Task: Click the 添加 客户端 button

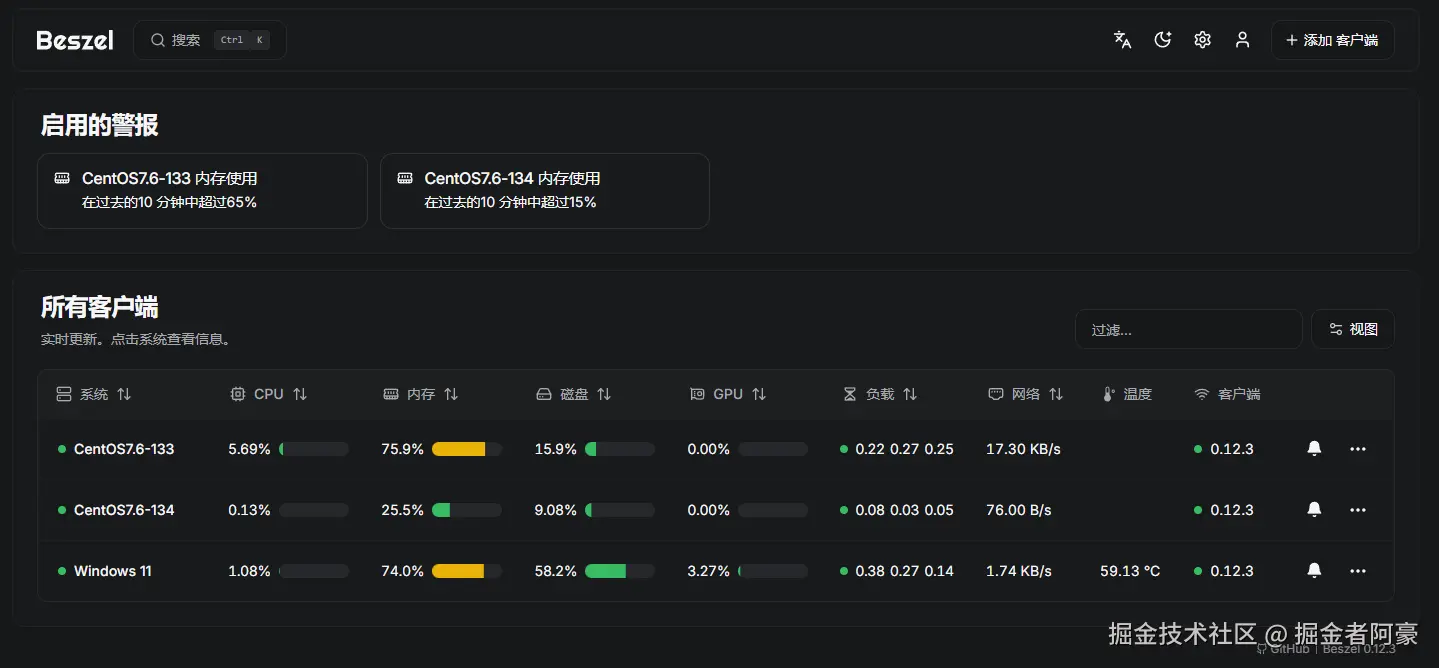Action: tap(1332, 40)
